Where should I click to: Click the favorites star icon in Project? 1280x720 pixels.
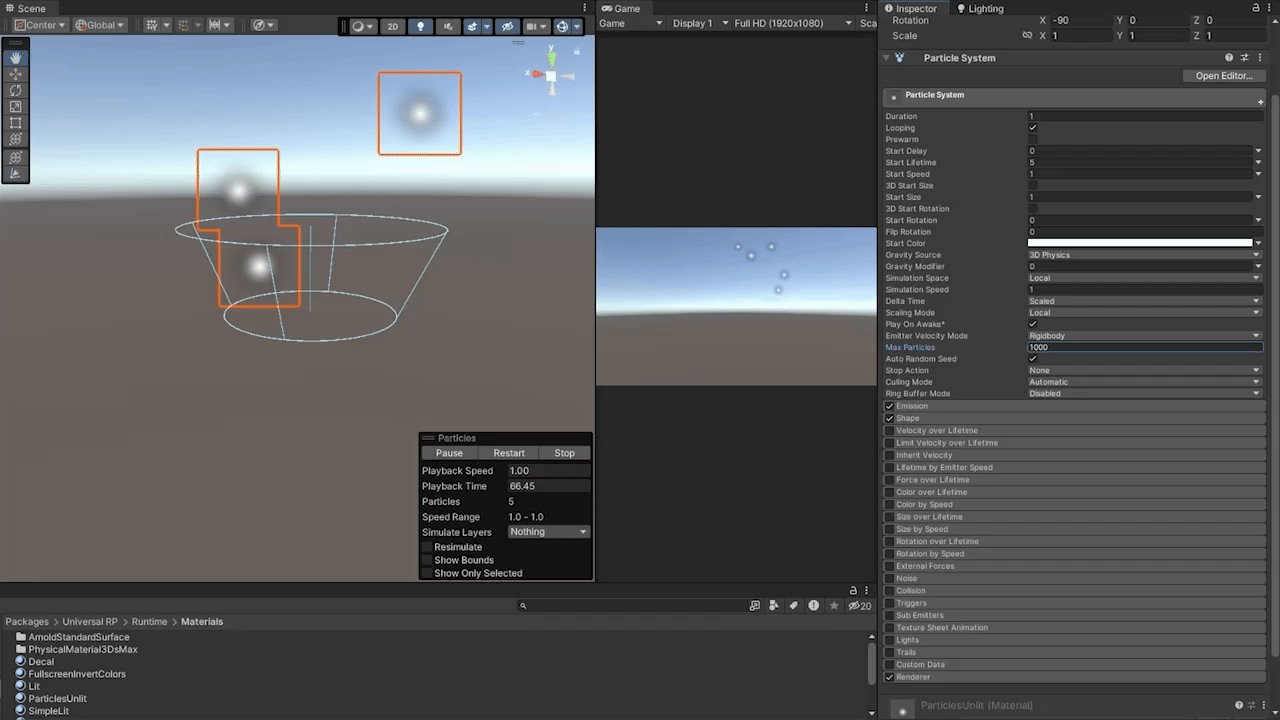tap(833, 605)
